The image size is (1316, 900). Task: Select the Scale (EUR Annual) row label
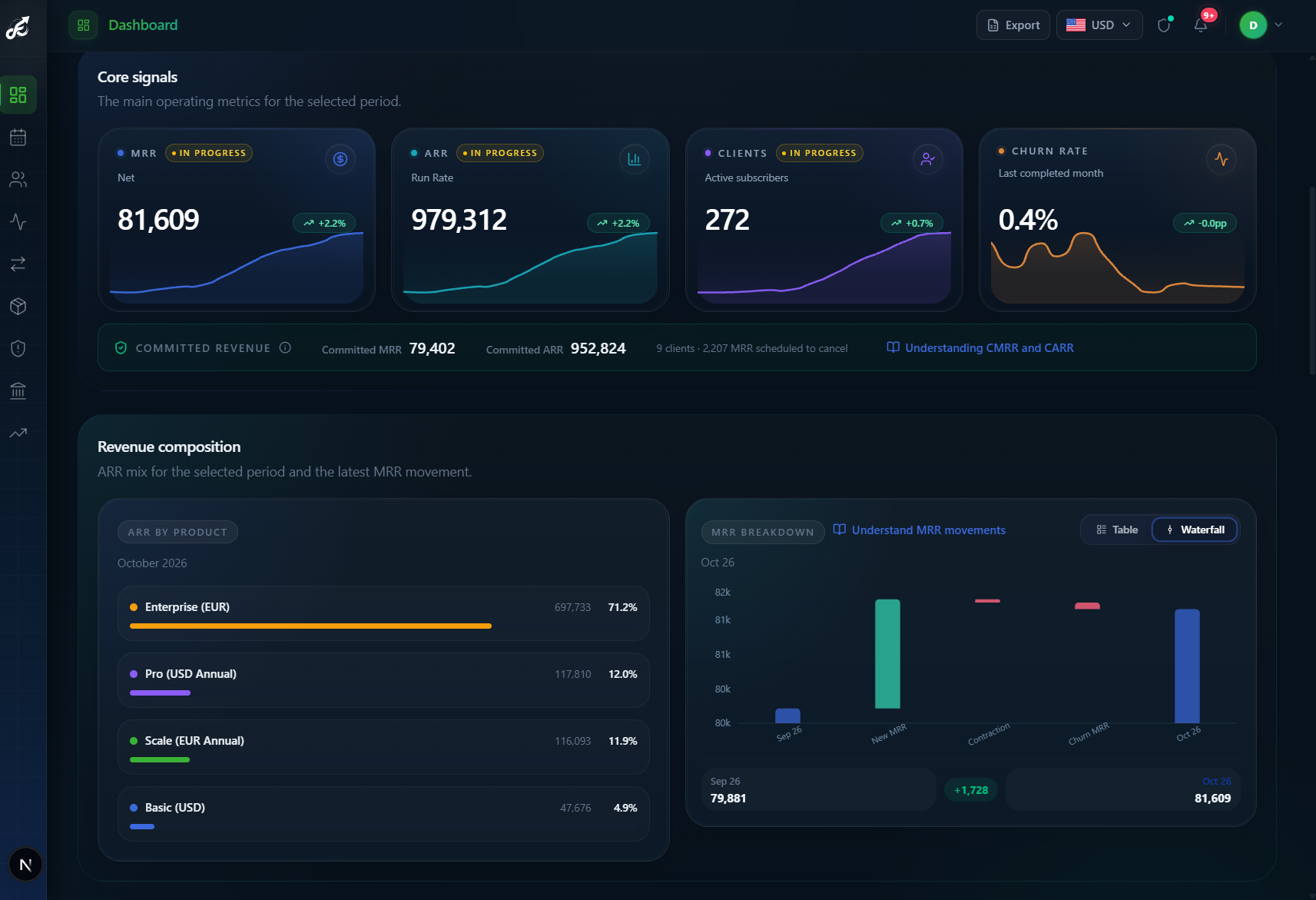point(194,741)
